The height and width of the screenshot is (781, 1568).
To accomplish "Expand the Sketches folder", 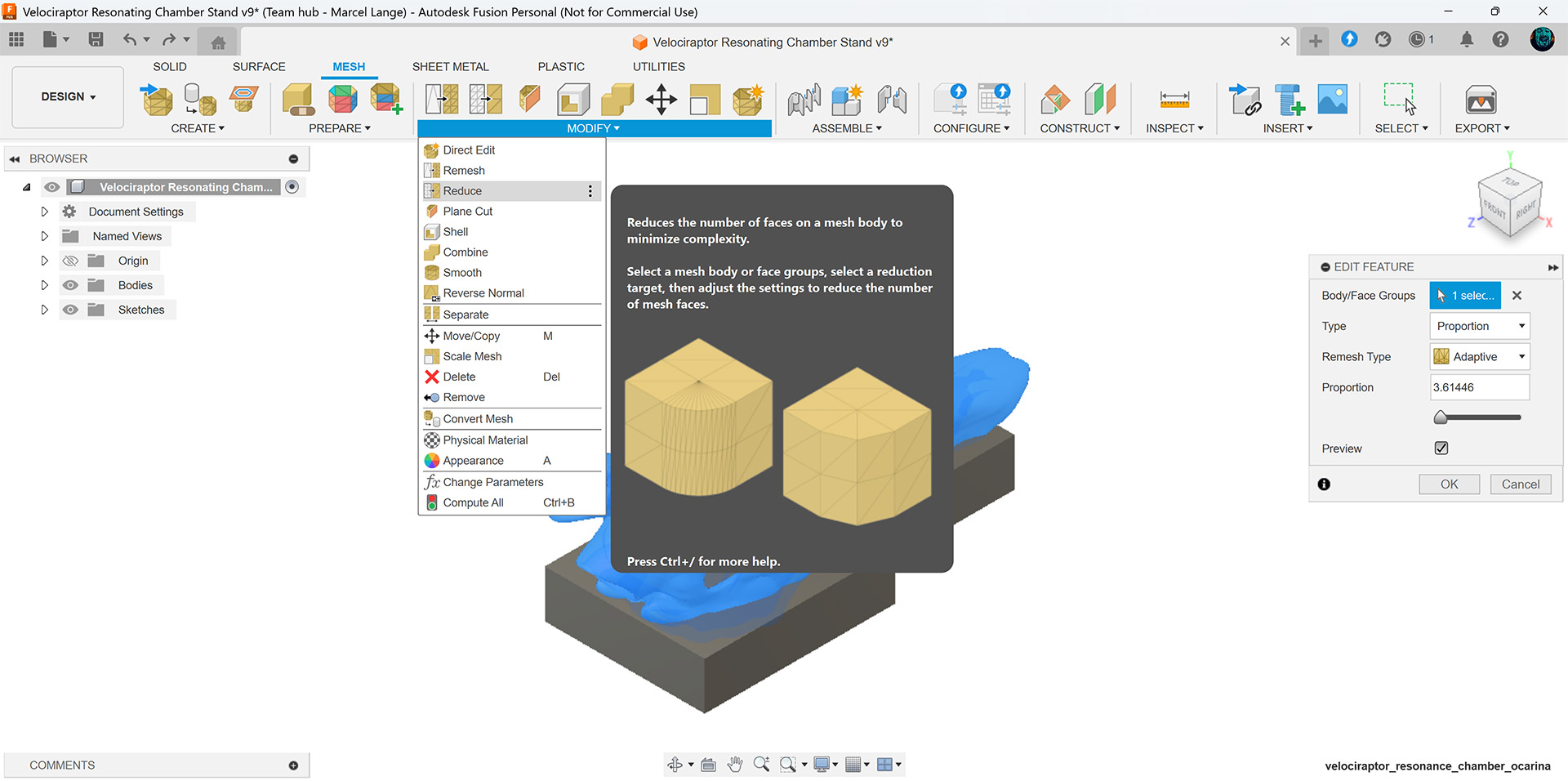I will click(x=44, y=310).
